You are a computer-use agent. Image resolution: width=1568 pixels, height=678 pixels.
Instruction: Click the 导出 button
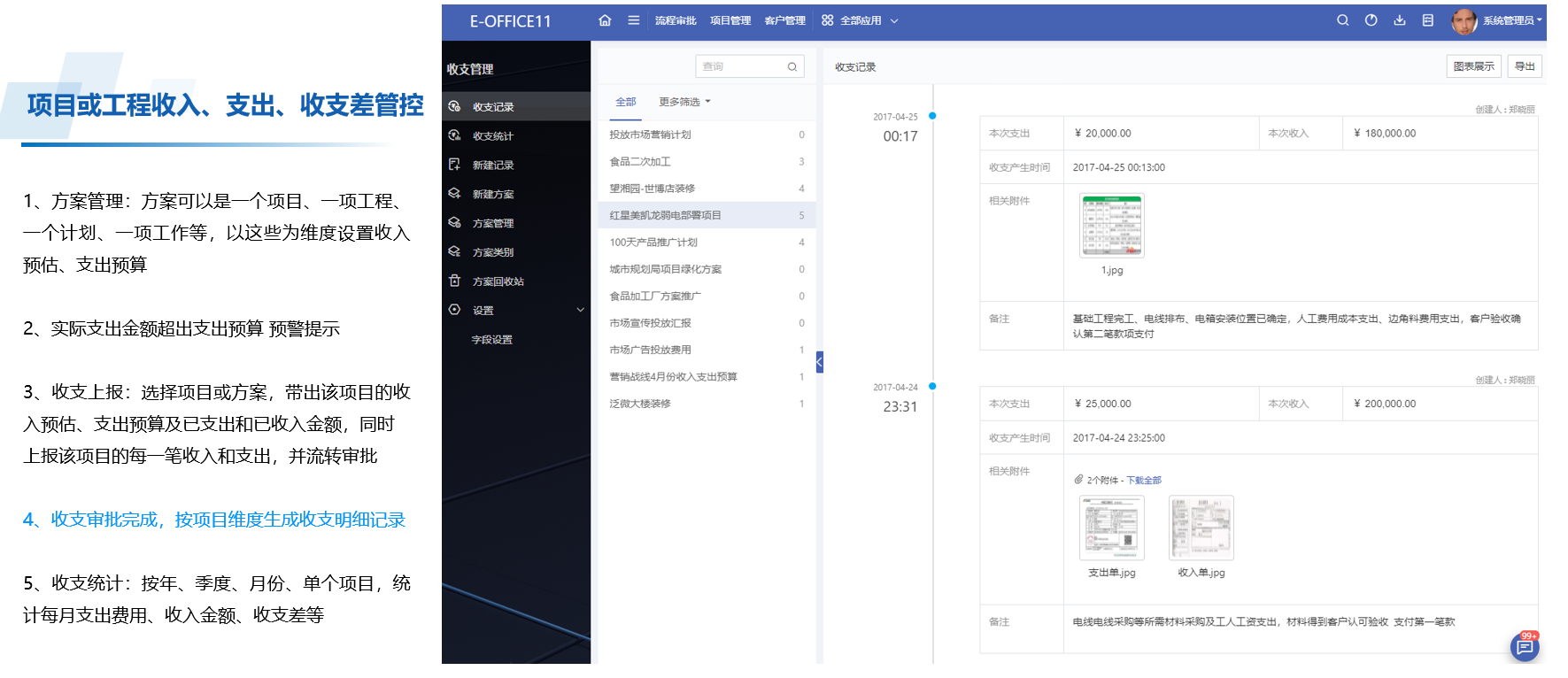coord(1525,66)
